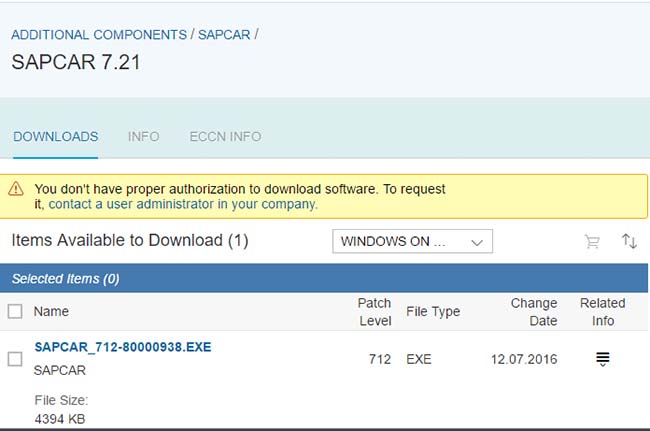Click the download basket cart icon
This screenshot has height=431, width=650.
pos(592,241)
